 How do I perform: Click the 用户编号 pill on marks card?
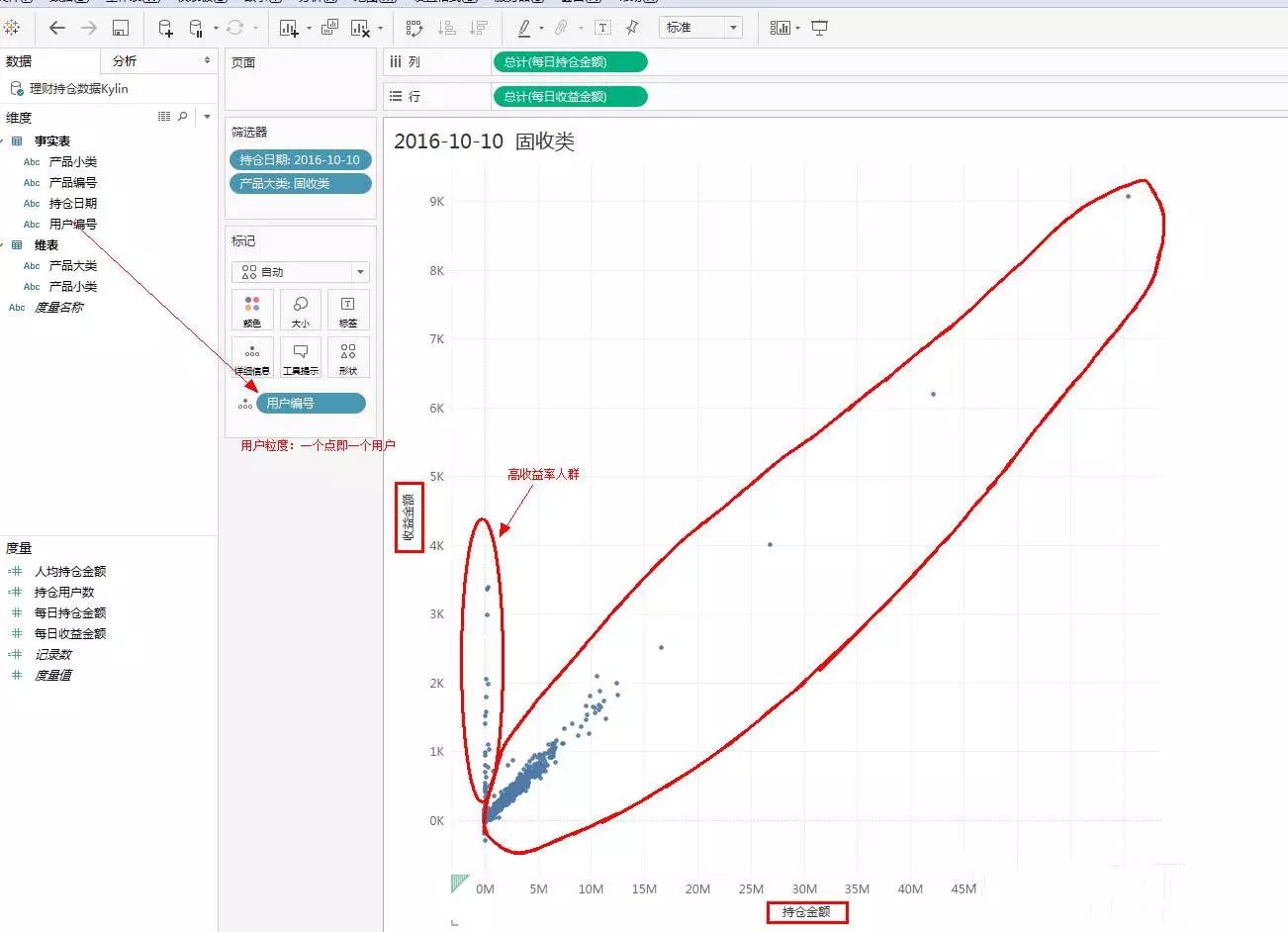click(311, 404)
